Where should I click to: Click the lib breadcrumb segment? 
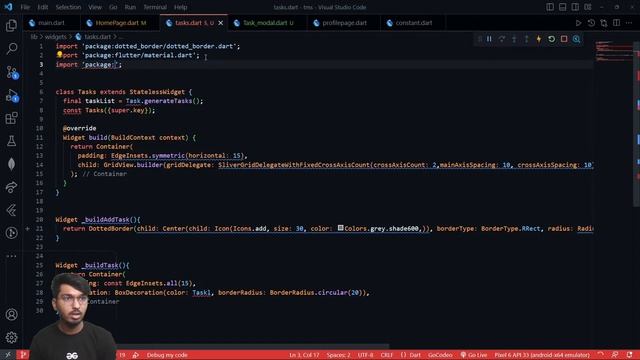point(34,37)
